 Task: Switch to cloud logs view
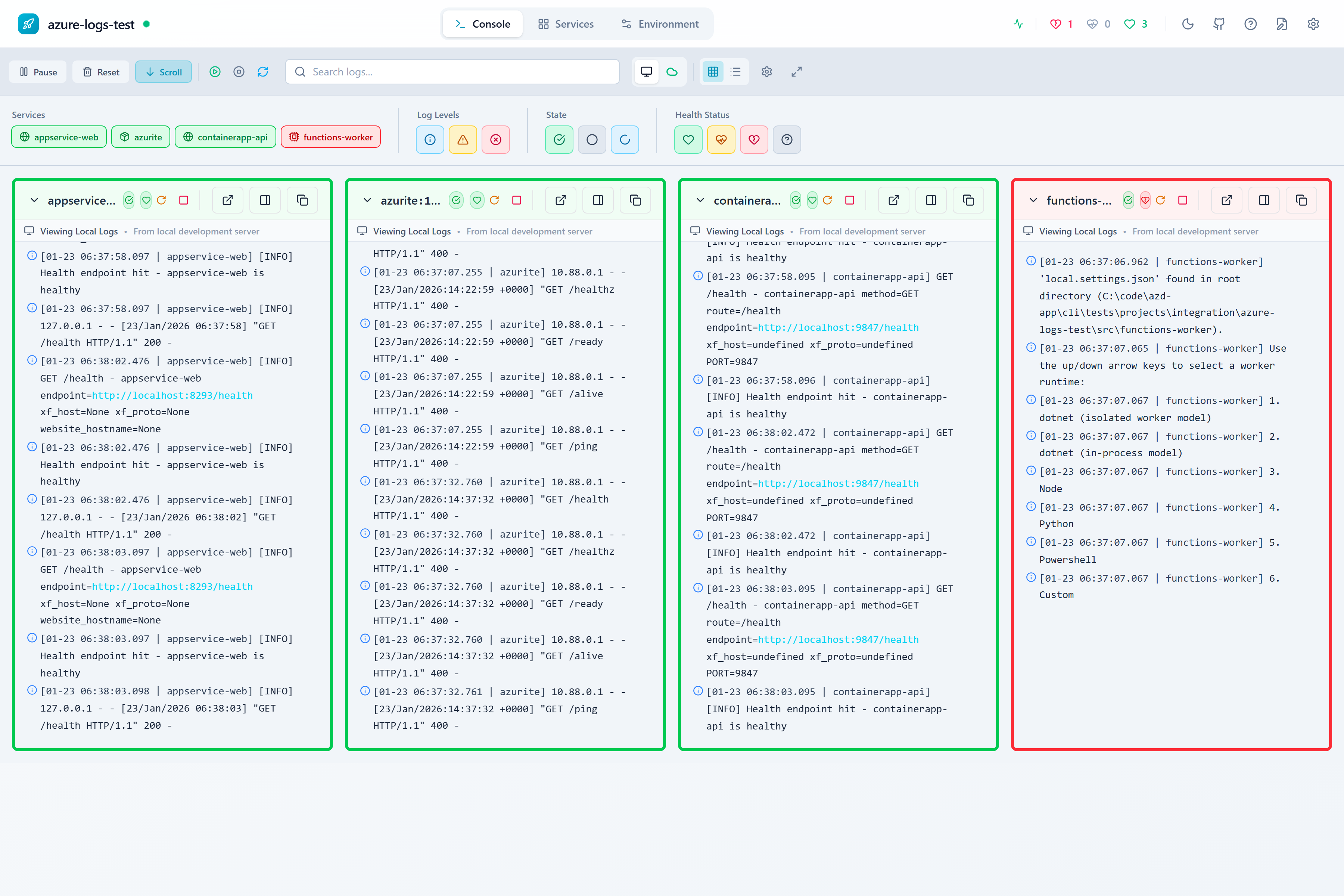[671, 71]
